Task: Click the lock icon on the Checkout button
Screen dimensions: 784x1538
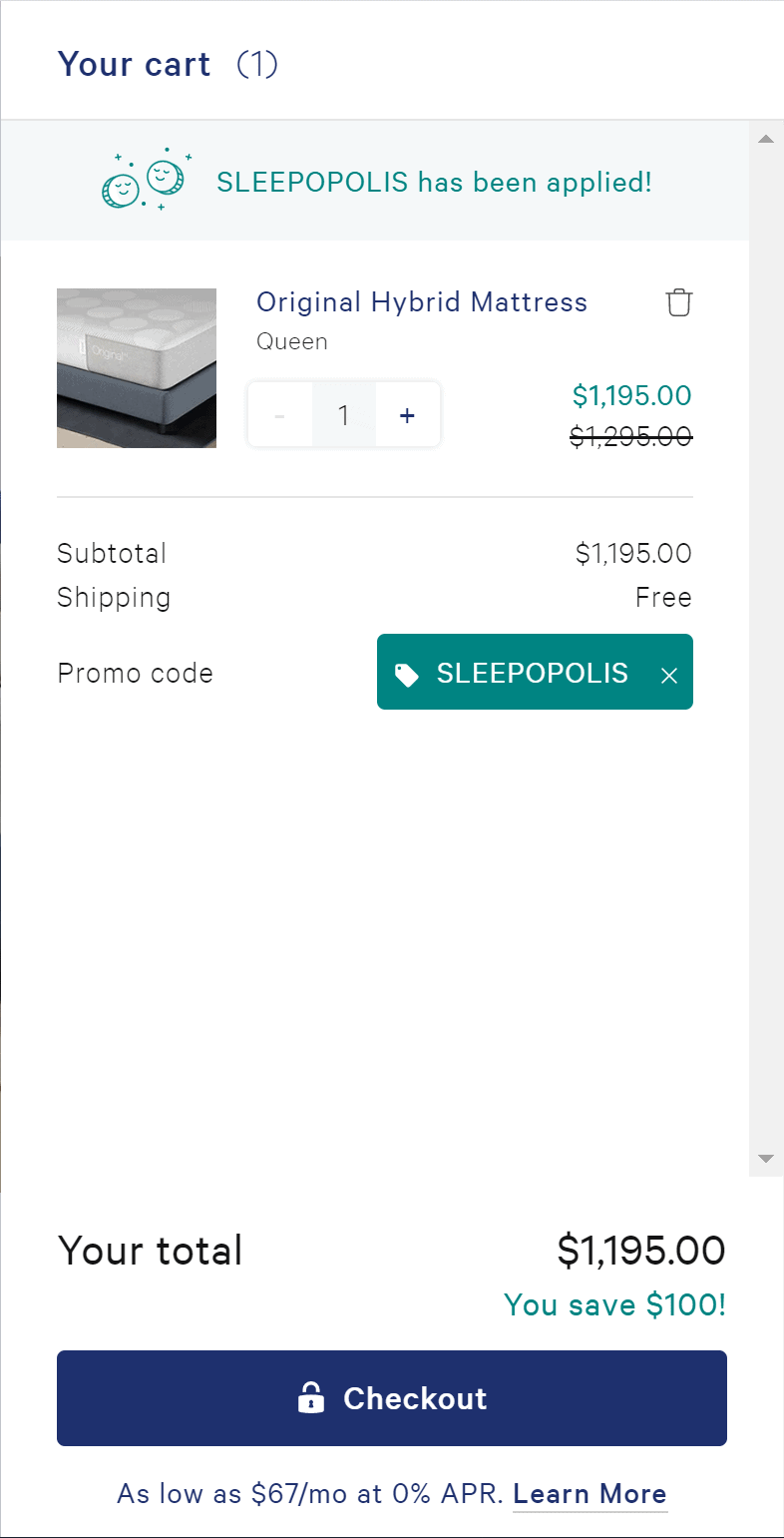Action: [312, 1398]
